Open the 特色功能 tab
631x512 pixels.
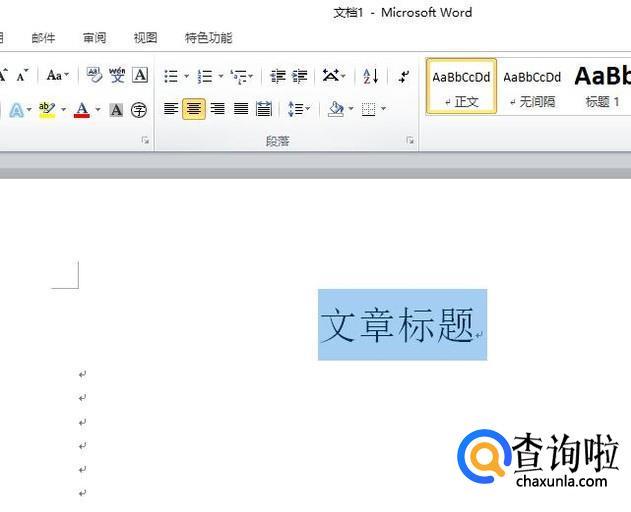pyautogui.click(x=208, y=38)
